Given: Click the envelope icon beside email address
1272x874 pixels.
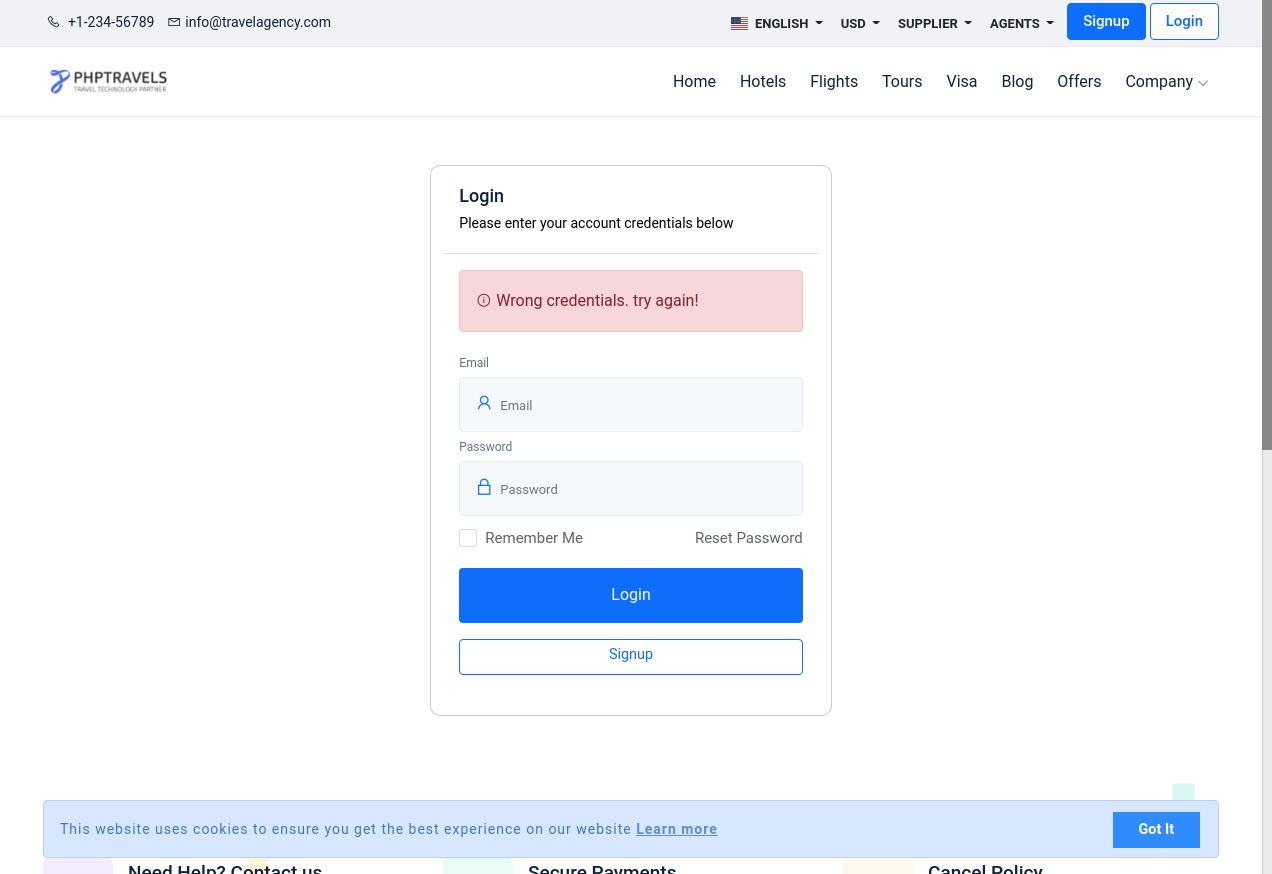Looking at the screenshot, I should coord(174,22).
